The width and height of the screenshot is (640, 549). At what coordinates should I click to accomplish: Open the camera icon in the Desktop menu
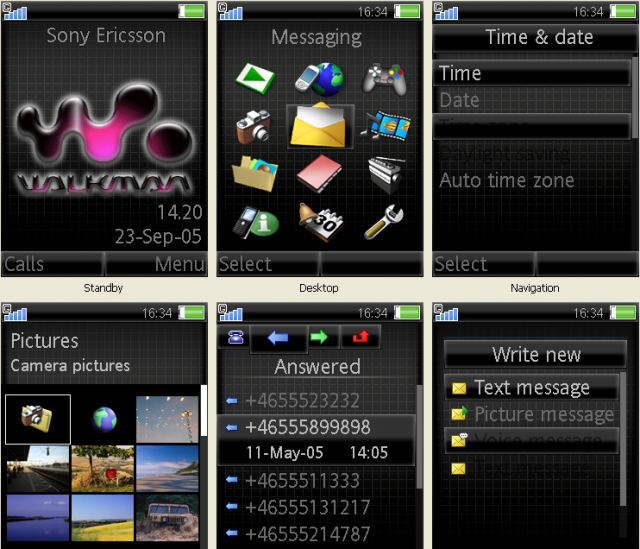[x=253, y=127]
